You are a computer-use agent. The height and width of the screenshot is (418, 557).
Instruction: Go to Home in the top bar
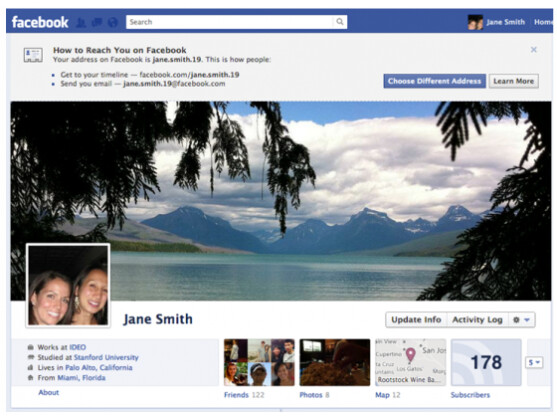(544, 22)
